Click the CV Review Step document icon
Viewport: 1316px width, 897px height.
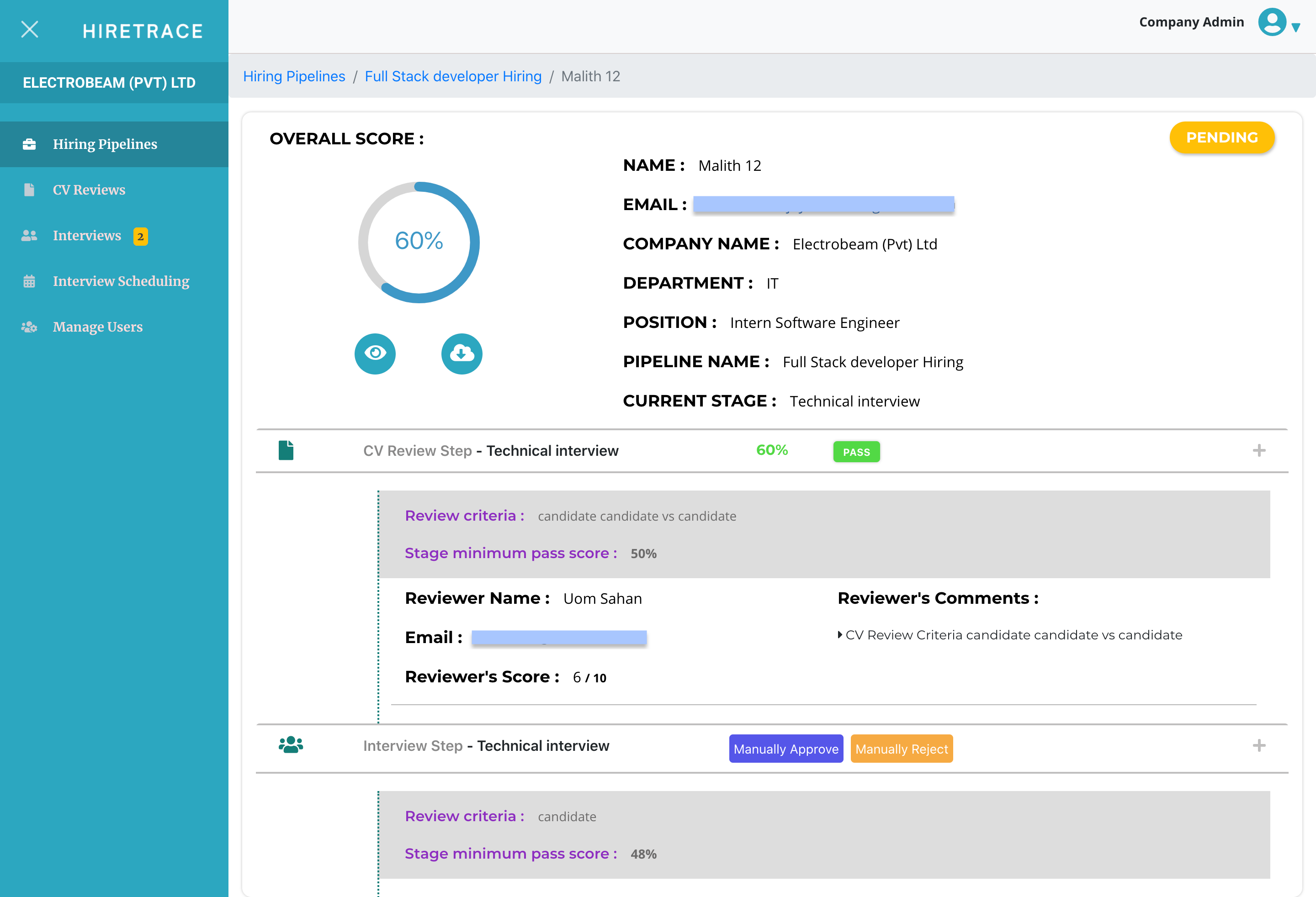[x=286, y=450]
